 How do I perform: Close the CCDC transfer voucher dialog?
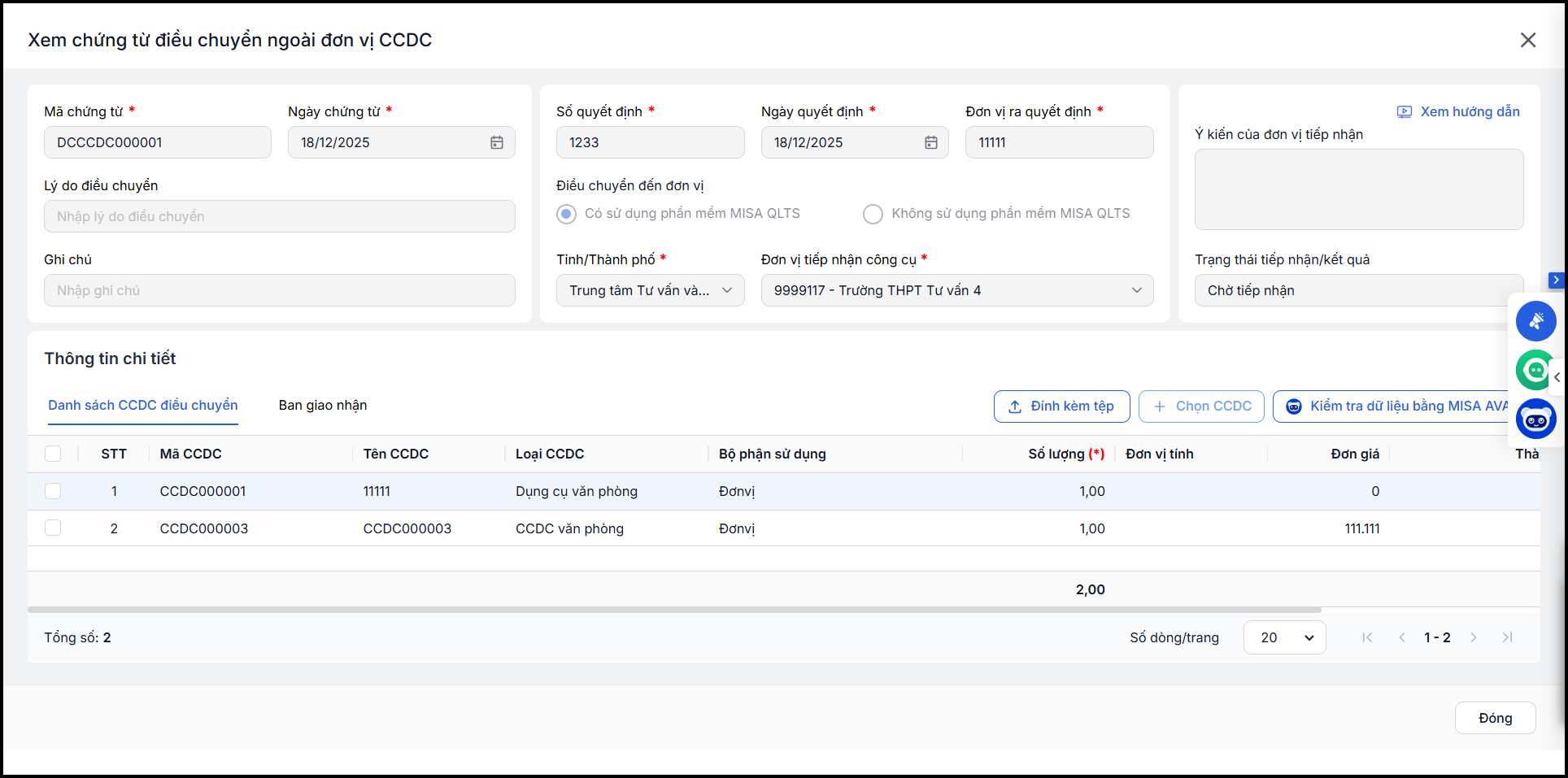pos(1527,40)
